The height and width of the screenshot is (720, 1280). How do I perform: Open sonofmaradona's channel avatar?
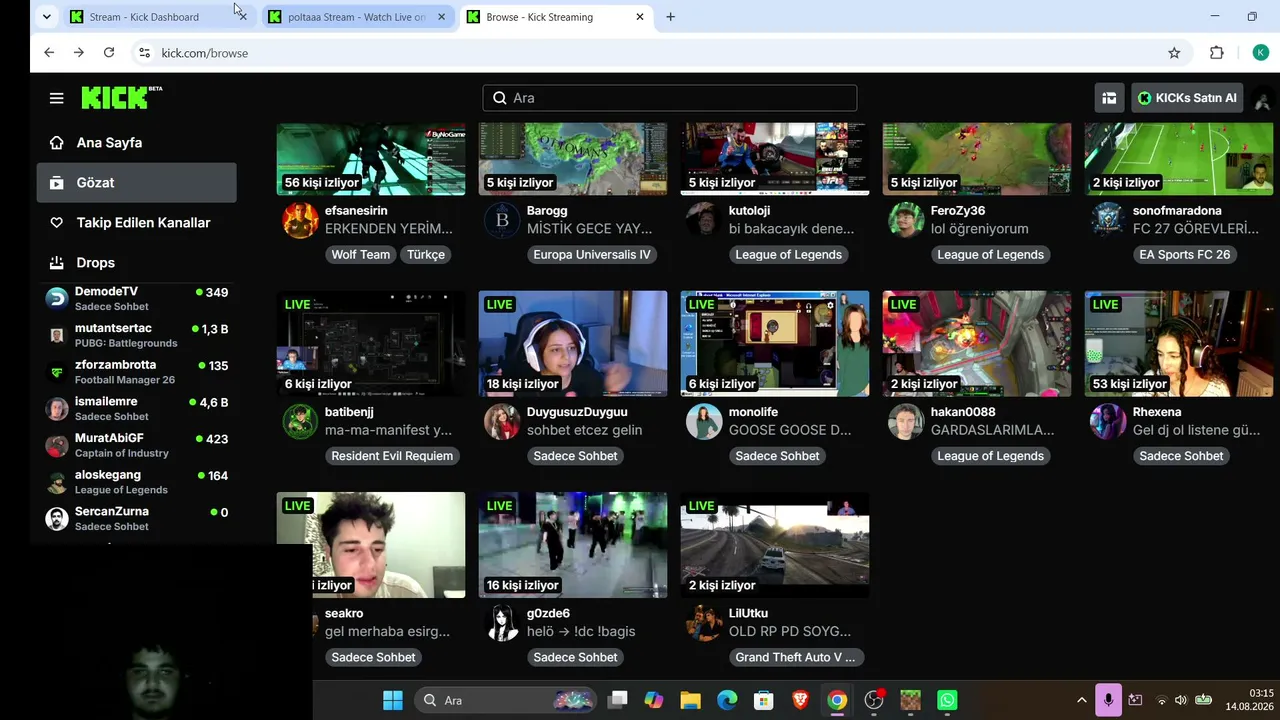[x=1108, y=220]
